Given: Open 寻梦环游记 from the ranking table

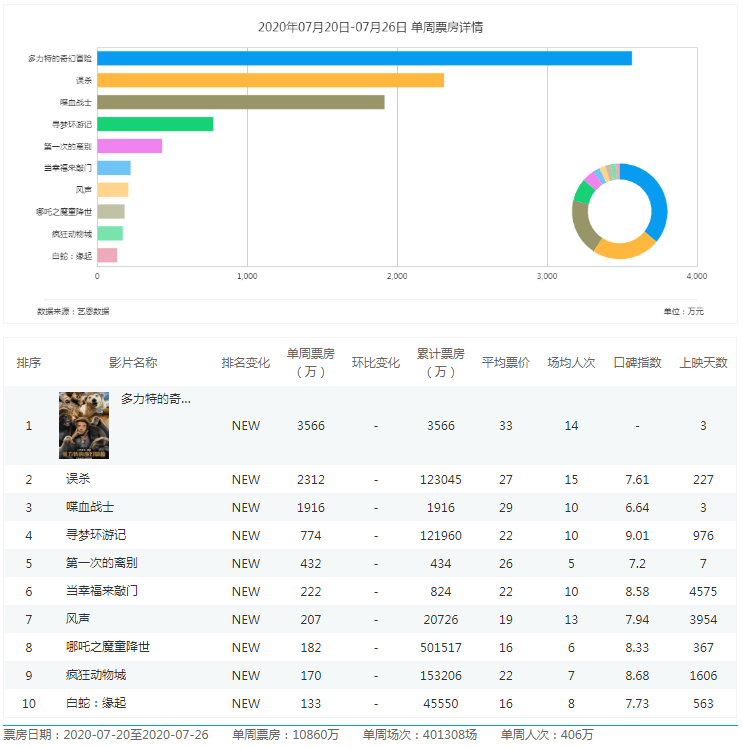Looking at the screenshot, I should (96, 535).
